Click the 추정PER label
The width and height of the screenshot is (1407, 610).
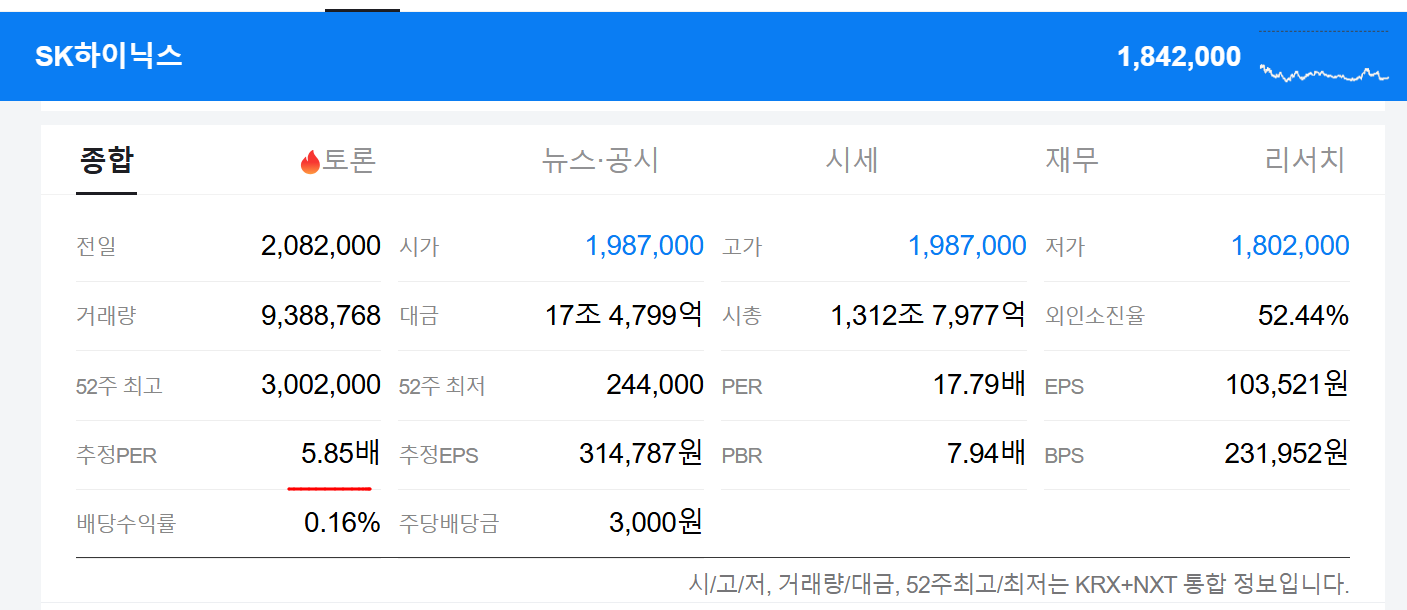click(116, 456)
